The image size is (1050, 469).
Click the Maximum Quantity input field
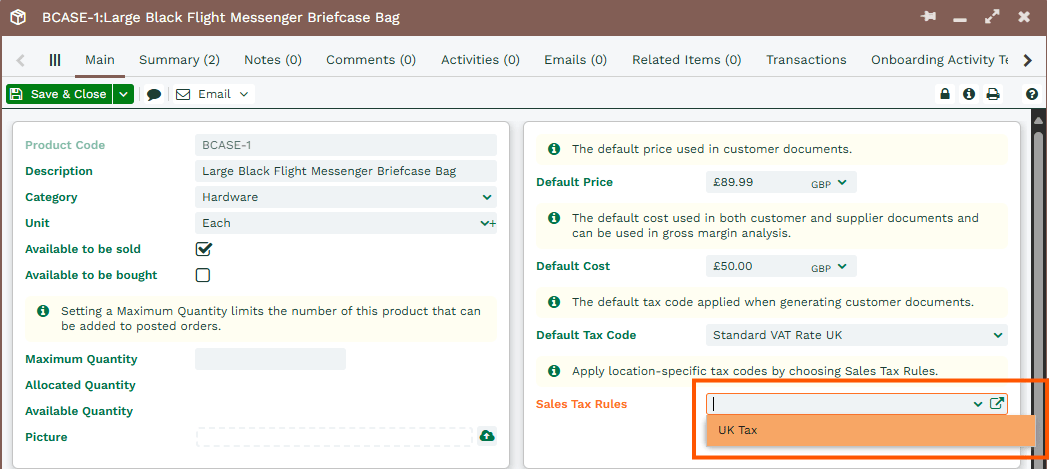[x=271, y=359]
